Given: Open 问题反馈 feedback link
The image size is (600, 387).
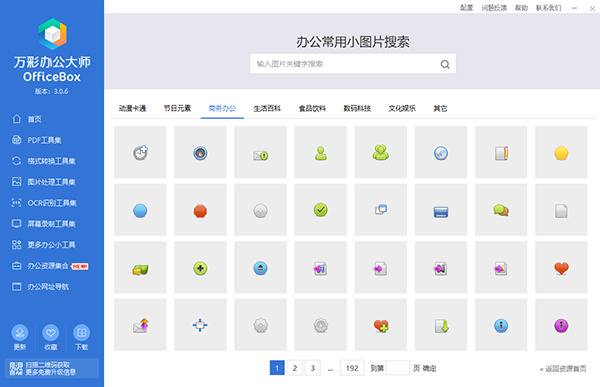Looking at the screenshot, I should [x=494, y=8].
